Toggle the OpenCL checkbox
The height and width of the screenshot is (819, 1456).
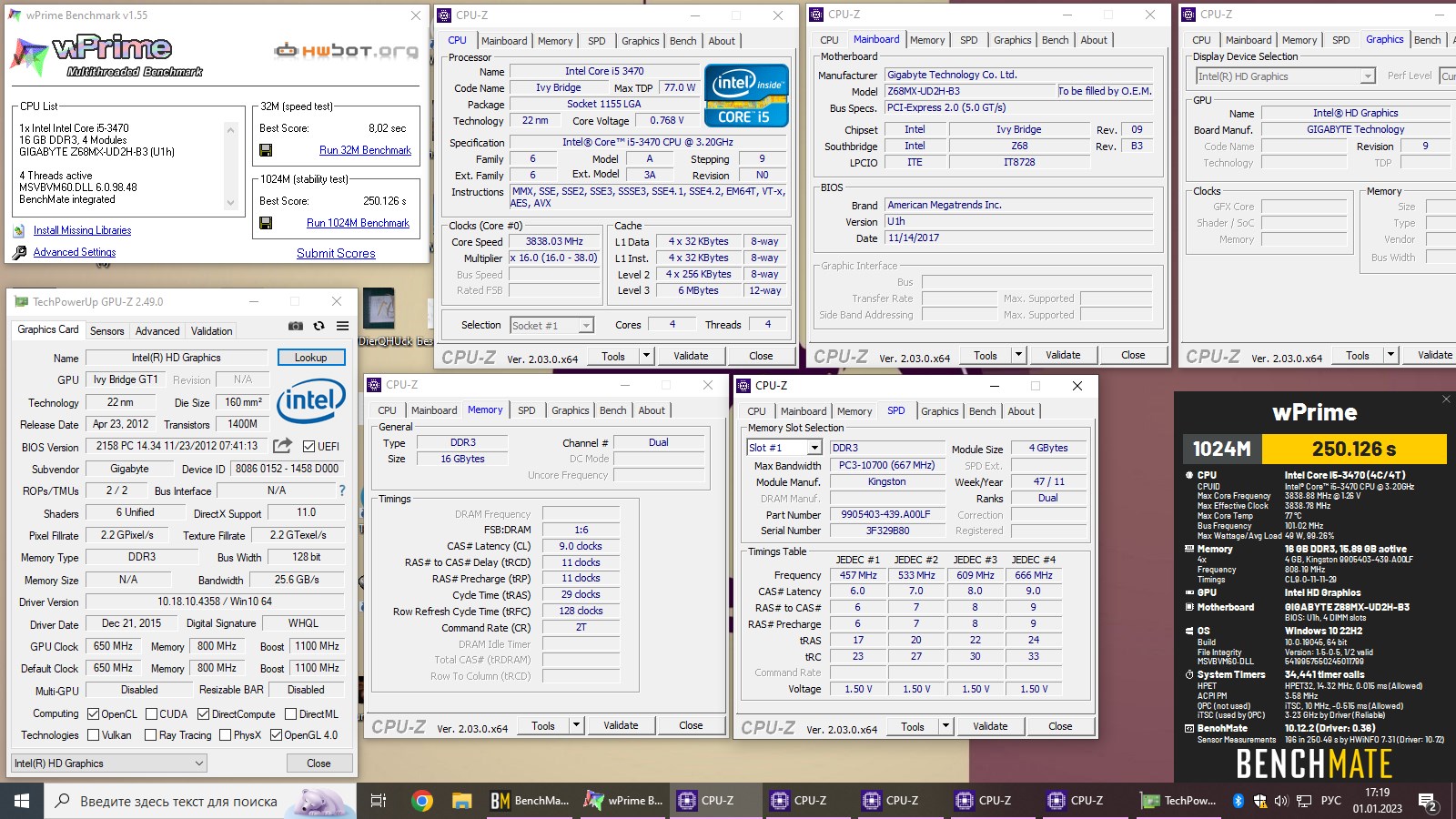tap(93, 714)
